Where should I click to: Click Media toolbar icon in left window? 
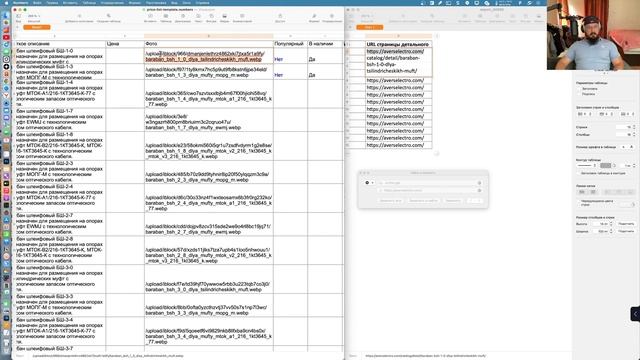click(224, 17)
